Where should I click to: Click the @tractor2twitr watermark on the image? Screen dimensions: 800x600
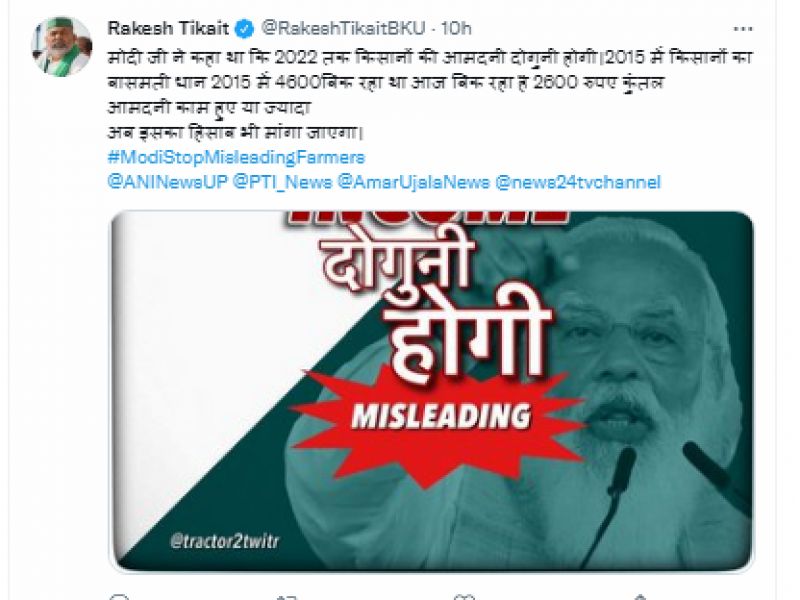coord(224,541)
